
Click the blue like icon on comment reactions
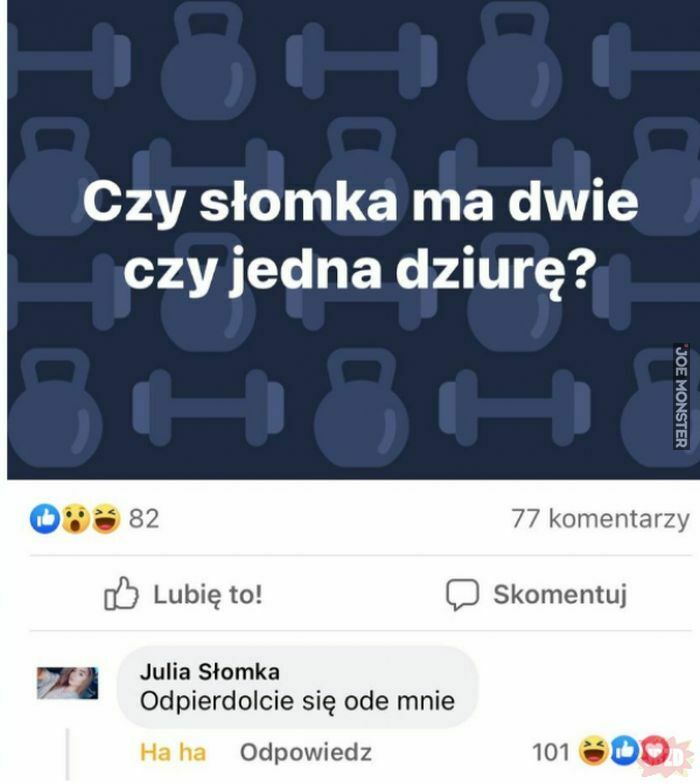tap(624, 750)
